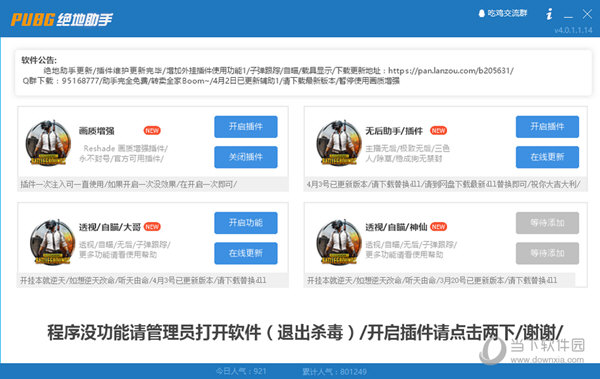Click the QQ penguin icon beside 吃鸡交流群
This screenshot has height=379, width=600.
click(481, 13)
